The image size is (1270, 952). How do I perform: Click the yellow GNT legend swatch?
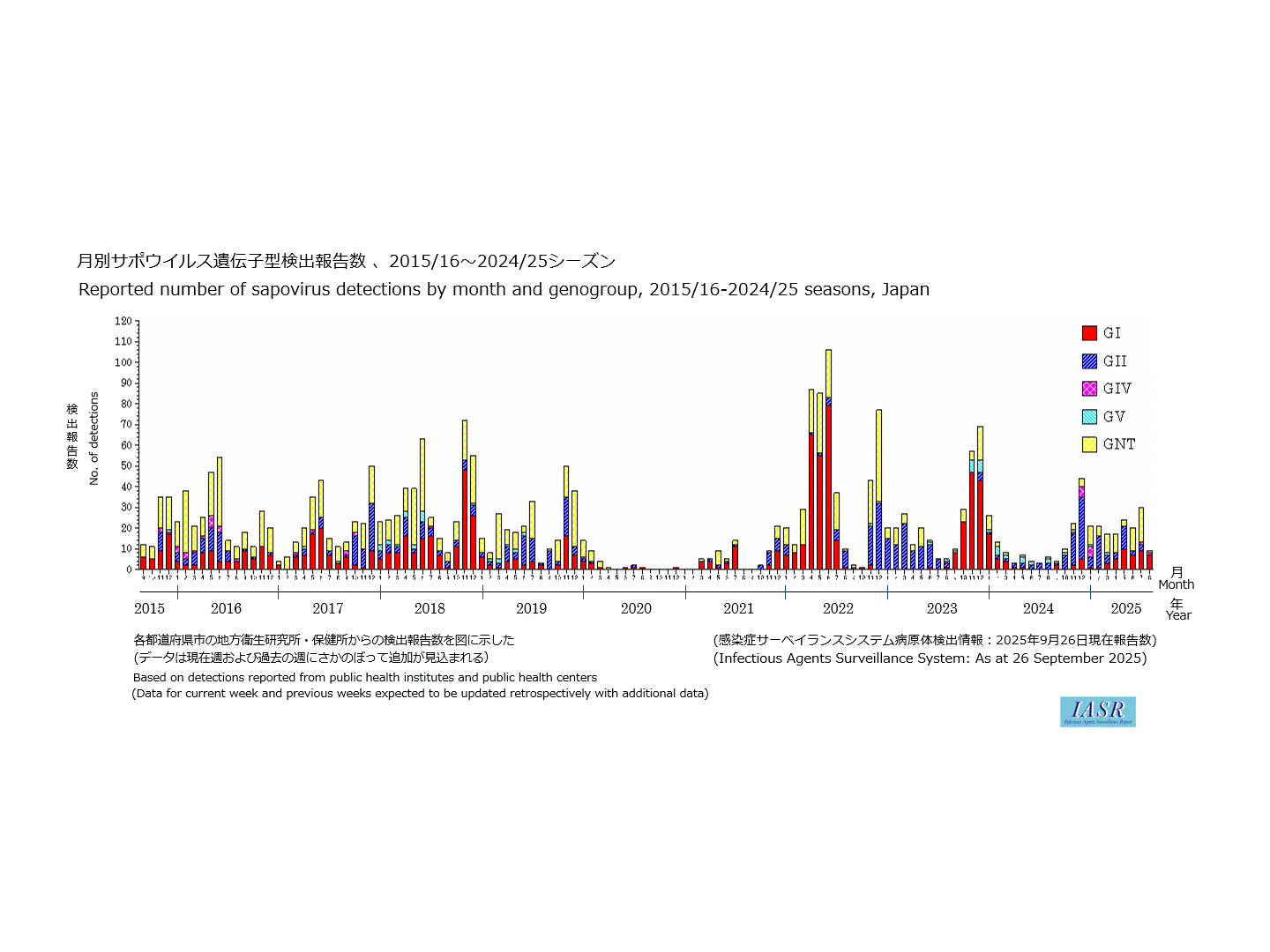click(1089, 444)
